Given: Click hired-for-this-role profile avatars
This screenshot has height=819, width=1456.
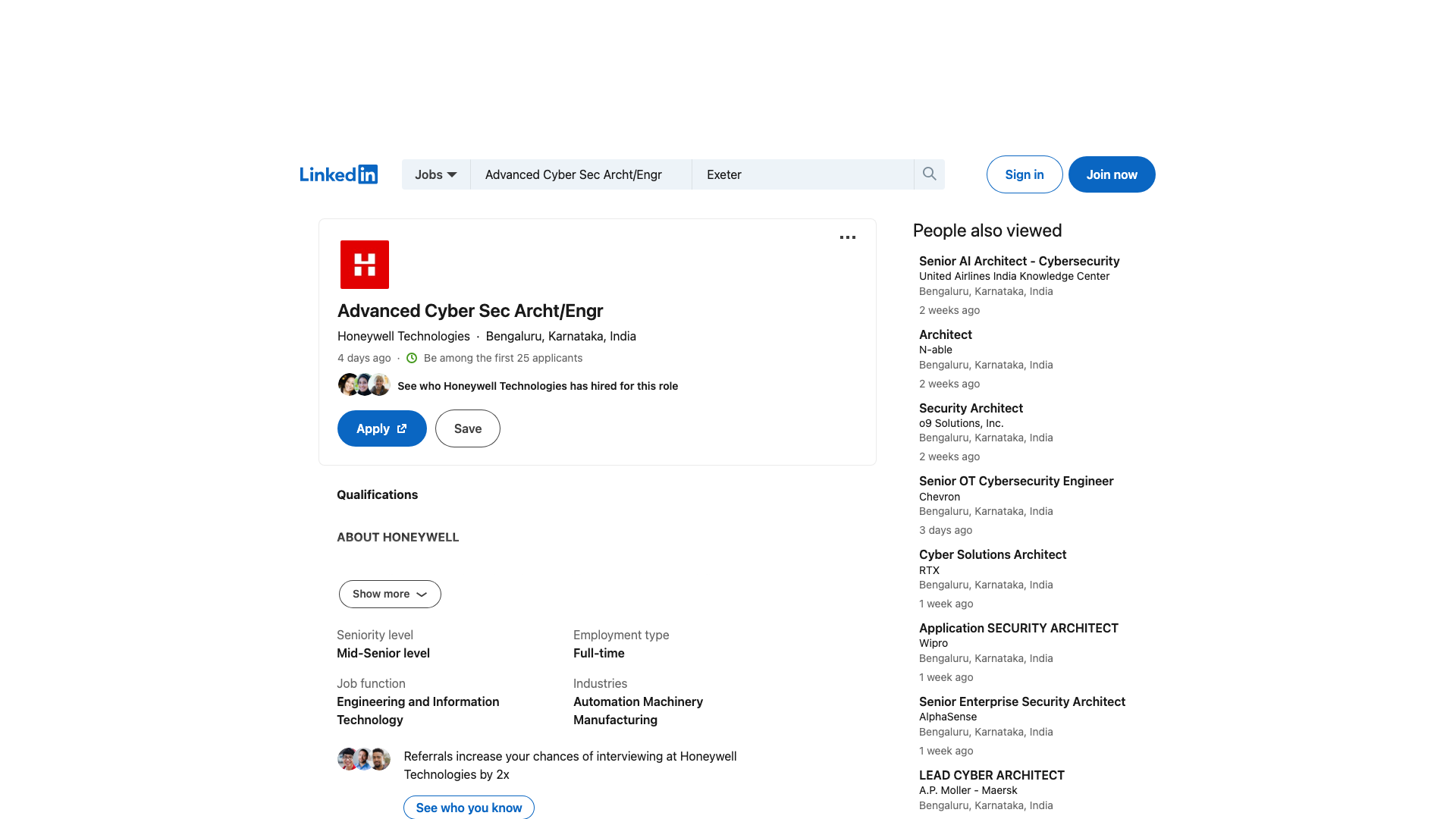Looking at the screenshot, I should 364,385.
